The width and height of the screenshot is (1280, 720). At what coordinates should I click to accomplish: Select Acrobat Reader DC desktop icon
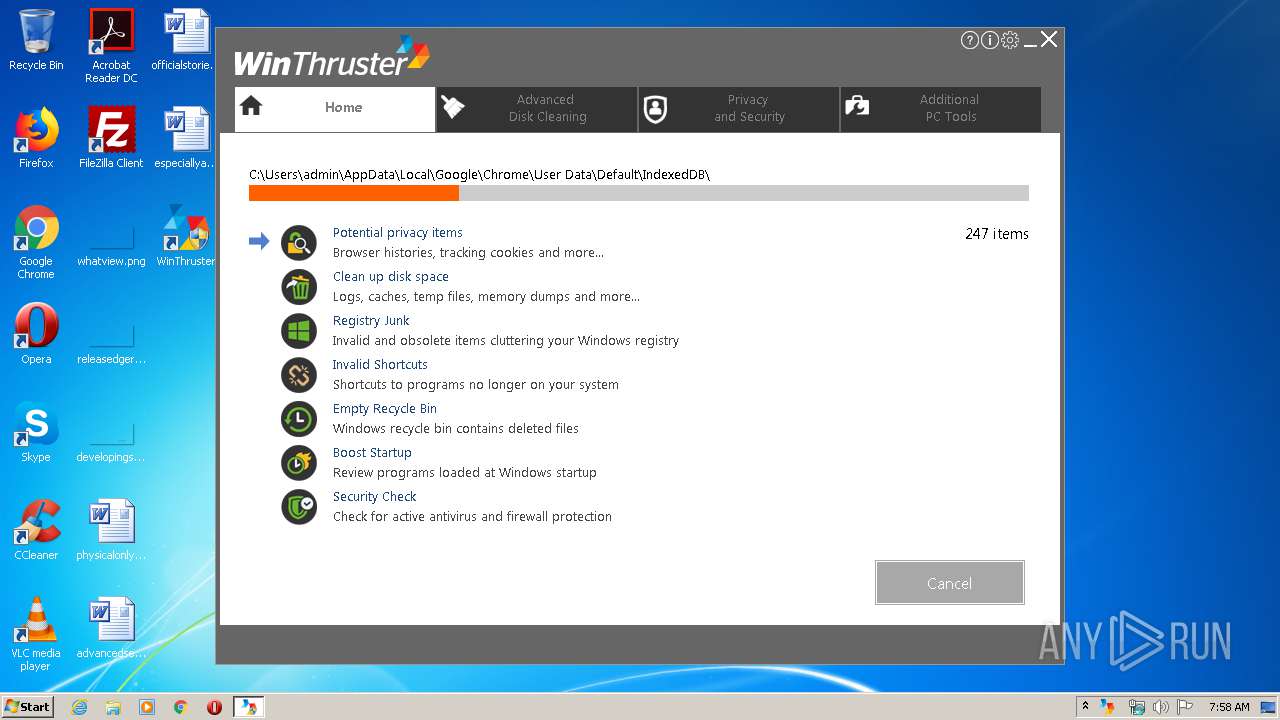coord(111,47)
